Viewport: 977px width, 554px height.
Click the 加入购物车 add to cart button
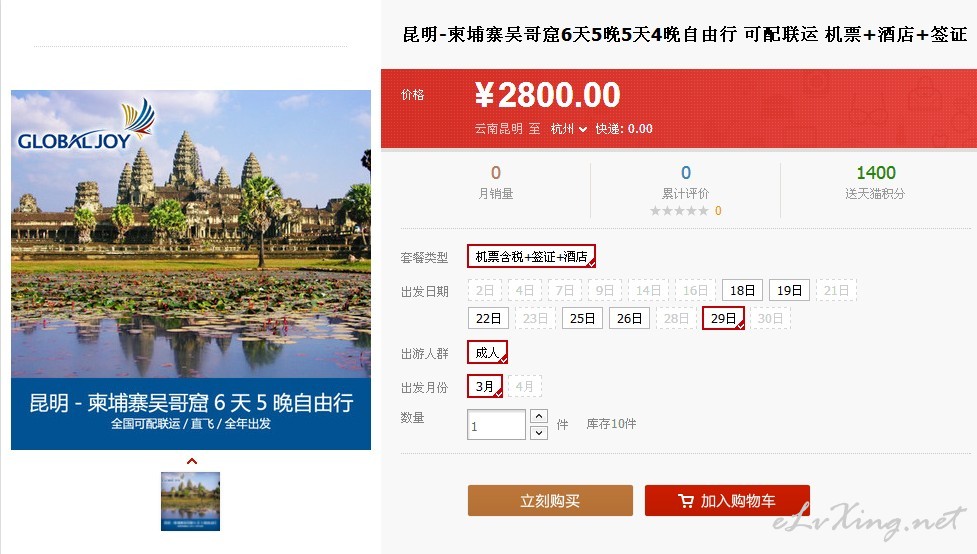pos(727,500)
